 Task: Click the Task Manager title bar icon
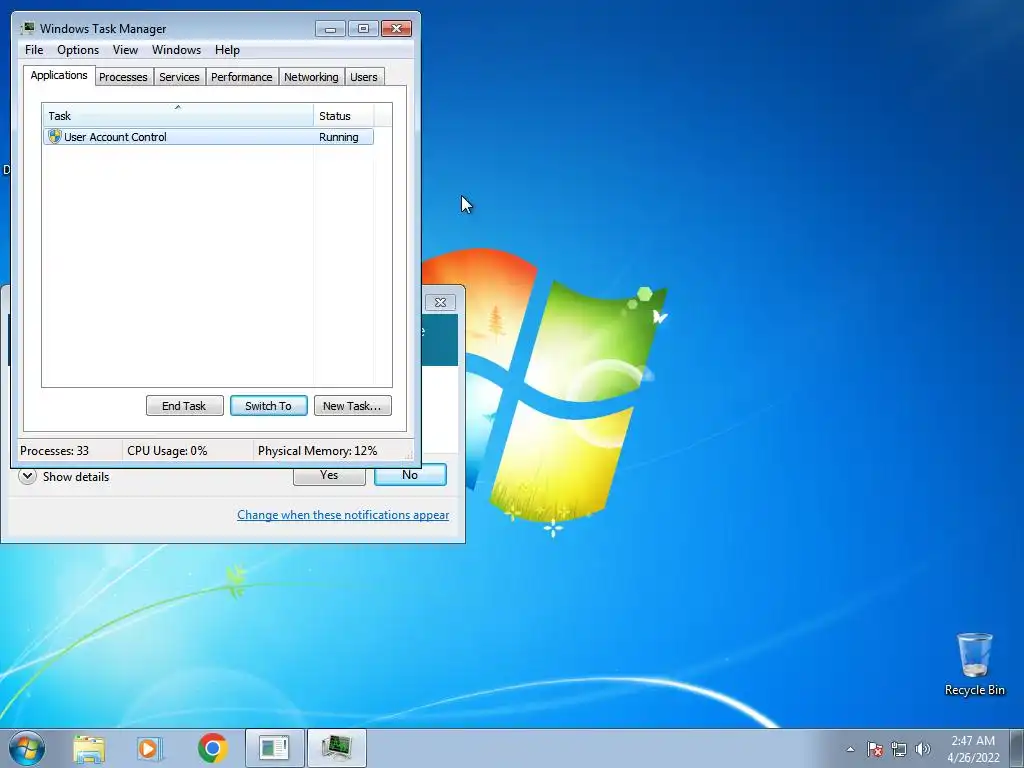pyautogui.click(x=27, y=28)
